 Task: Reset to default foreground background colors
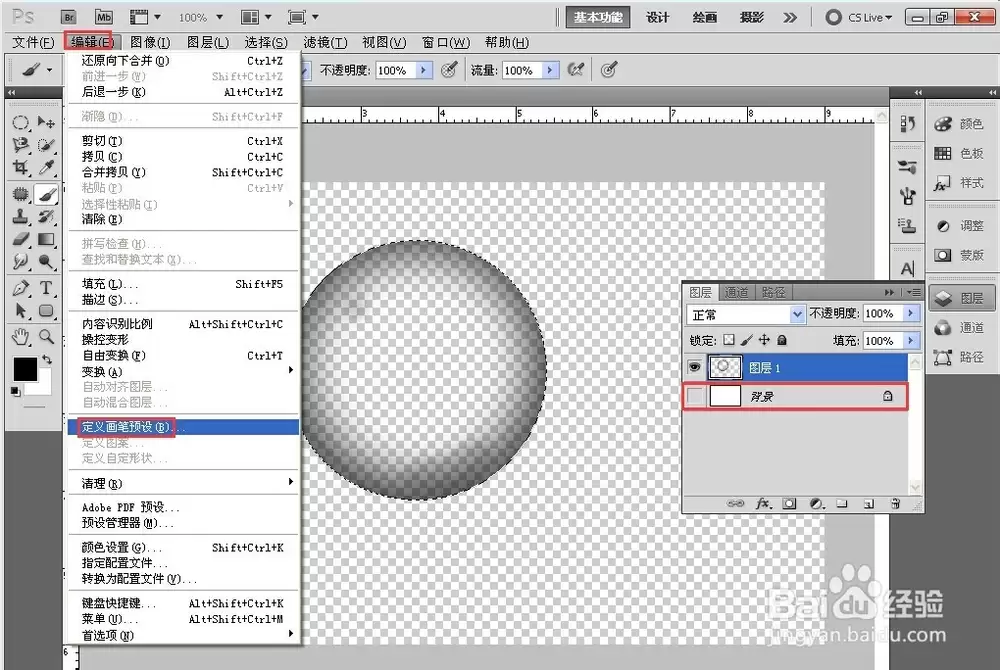[15, 391]
